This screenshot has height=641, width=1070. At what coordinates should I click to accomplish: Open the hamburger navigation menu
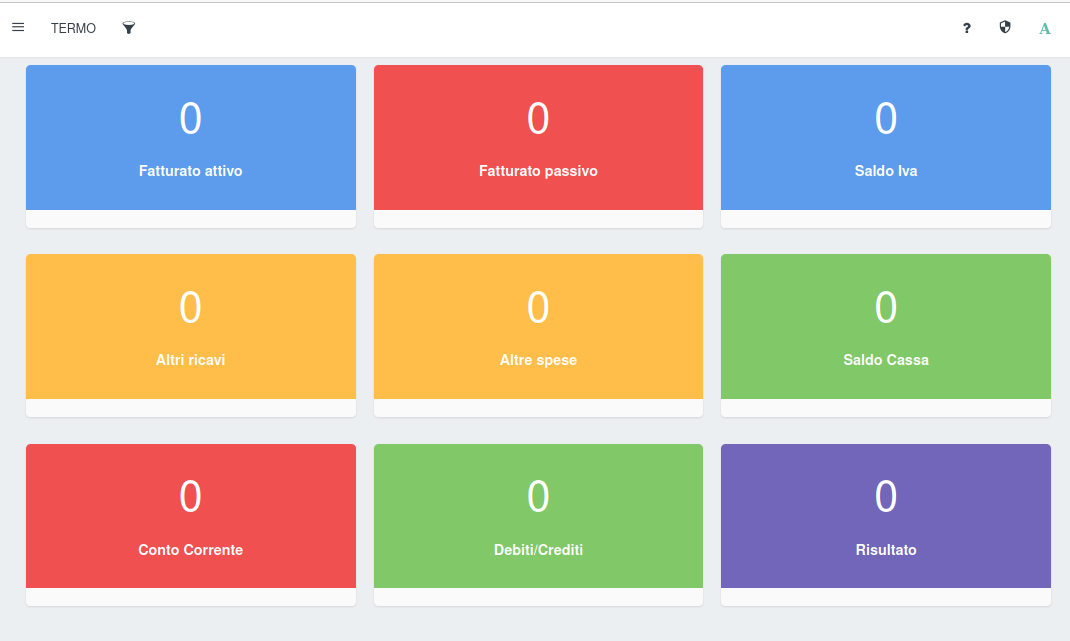(x=18, y=28)
